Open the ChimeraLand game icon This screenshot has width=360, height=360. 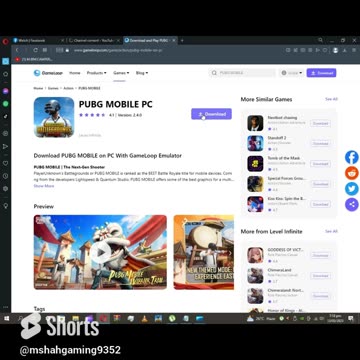click(x=255, y=276)
